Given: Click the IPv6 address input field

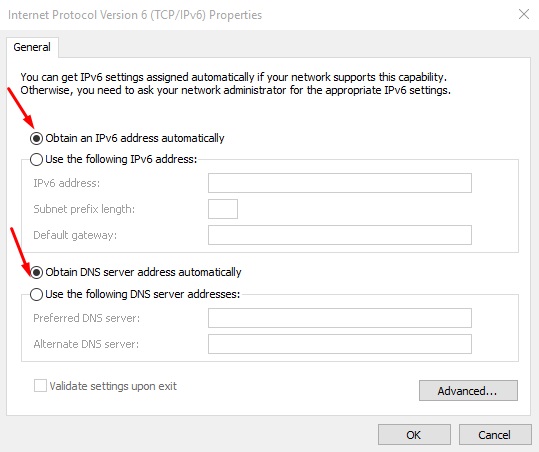Looking at the screenshot, I should 340,183.
